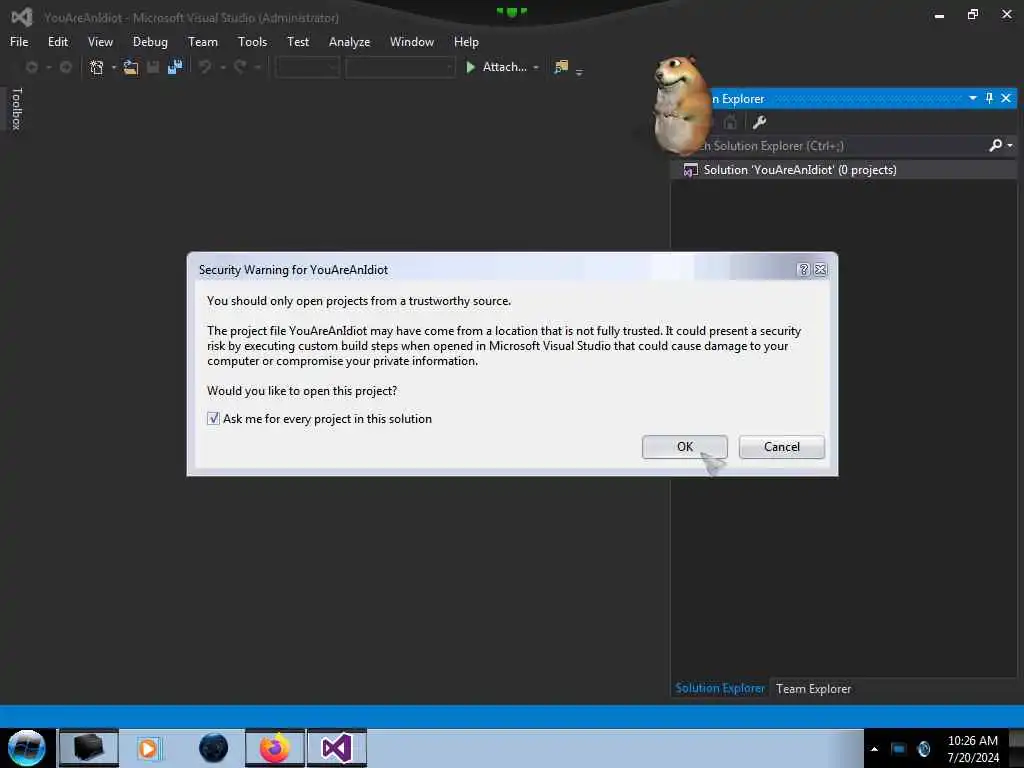Open the Tools menu
The image size is (1024, 768).
coord(252,42)
